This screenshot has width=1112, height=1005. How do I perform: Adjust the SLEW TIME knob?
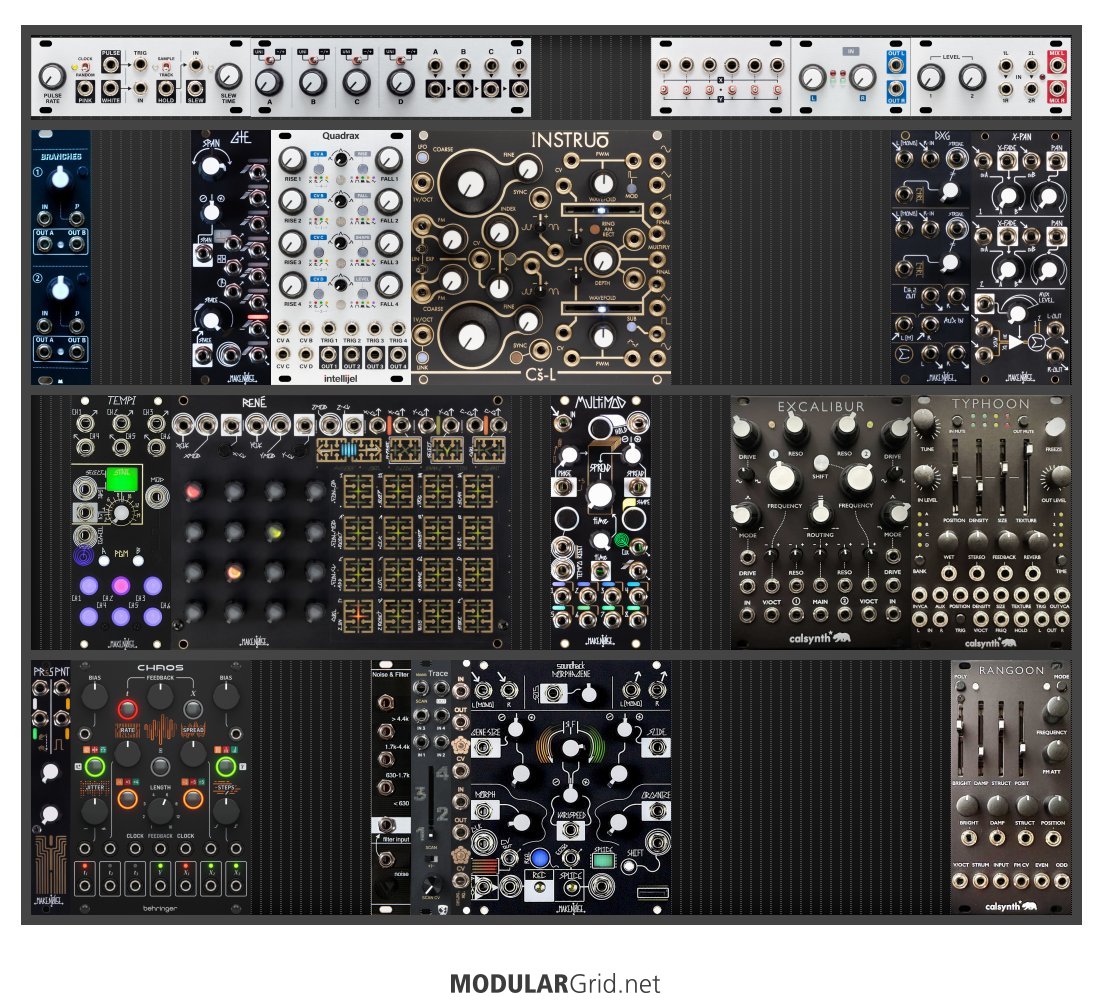(x=228, y=75)
